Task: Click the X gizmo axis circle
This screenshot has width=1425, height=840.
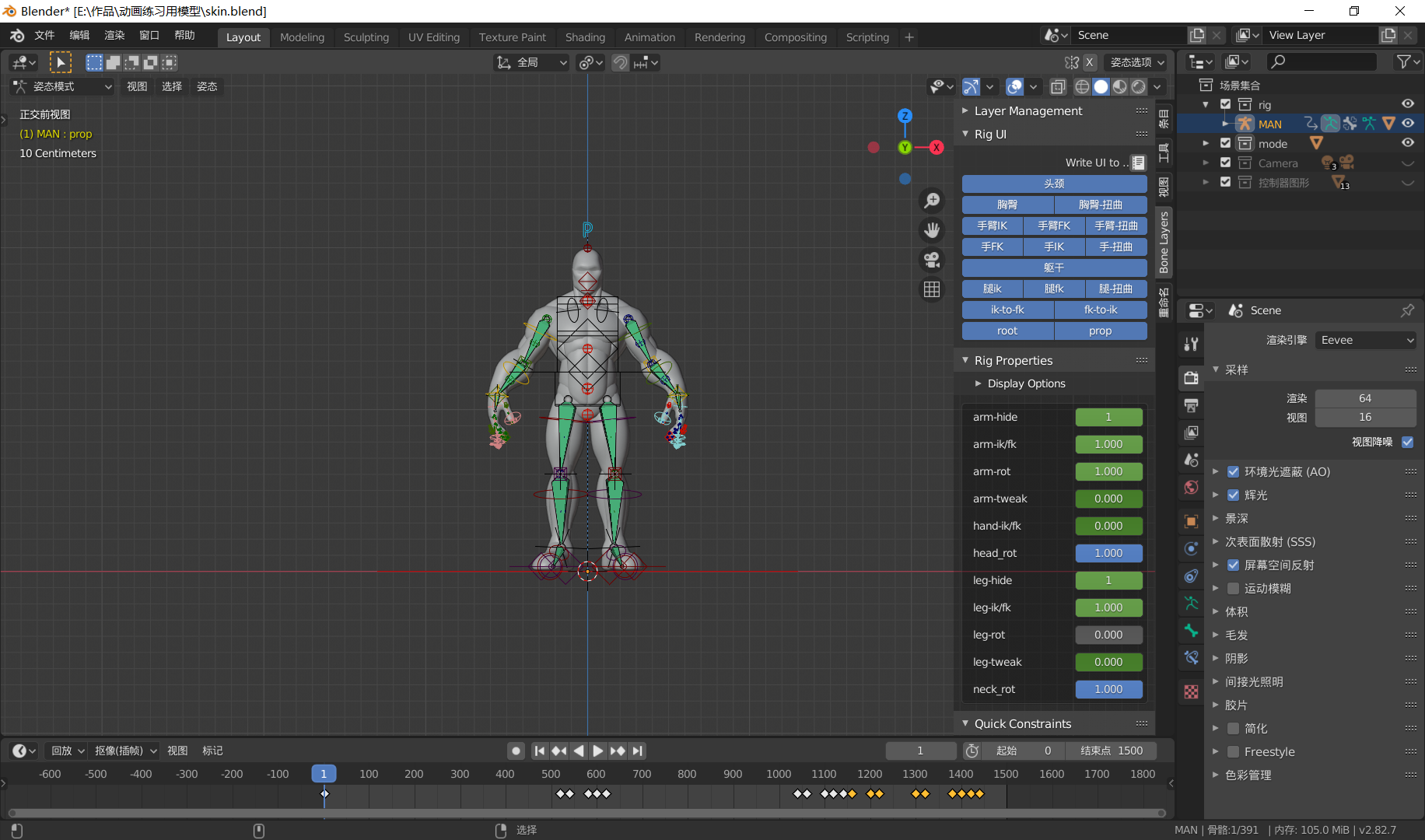Action: 937,147
